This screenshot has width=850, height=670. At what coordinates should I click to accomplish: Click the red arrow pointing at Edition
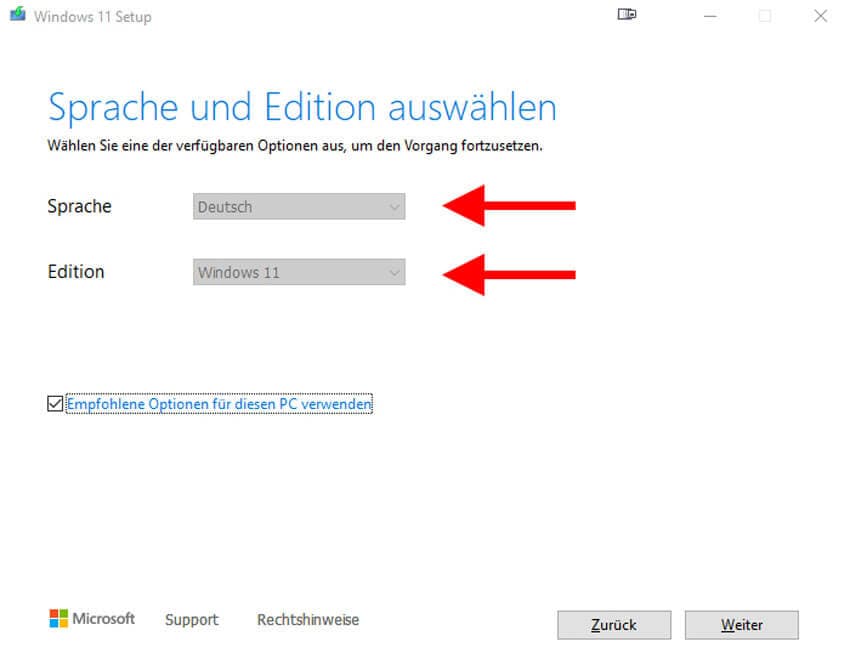pyautogui.click(x=509, y=273)
